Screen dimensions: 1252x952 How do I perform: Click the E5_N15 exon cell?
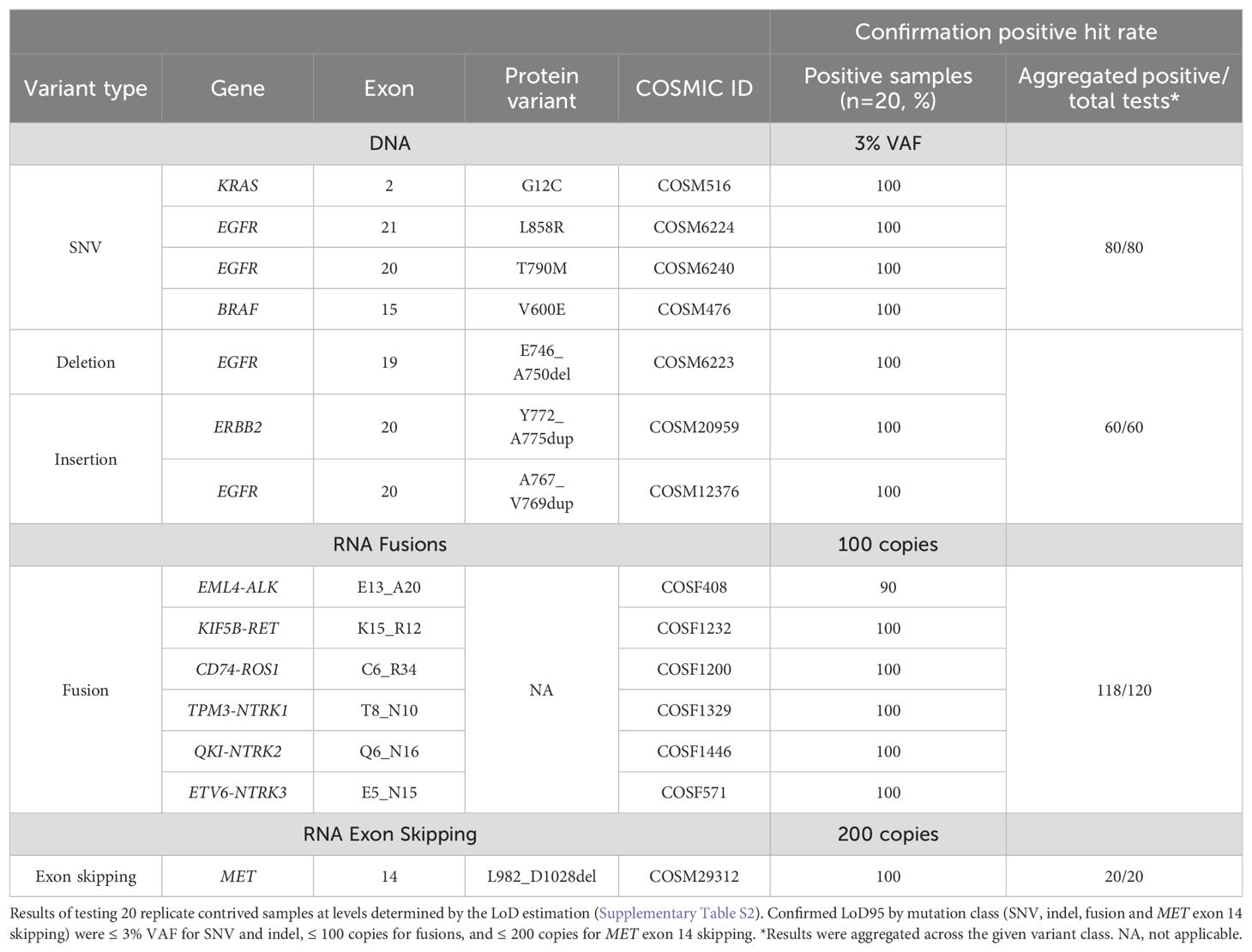coord(389,792)
